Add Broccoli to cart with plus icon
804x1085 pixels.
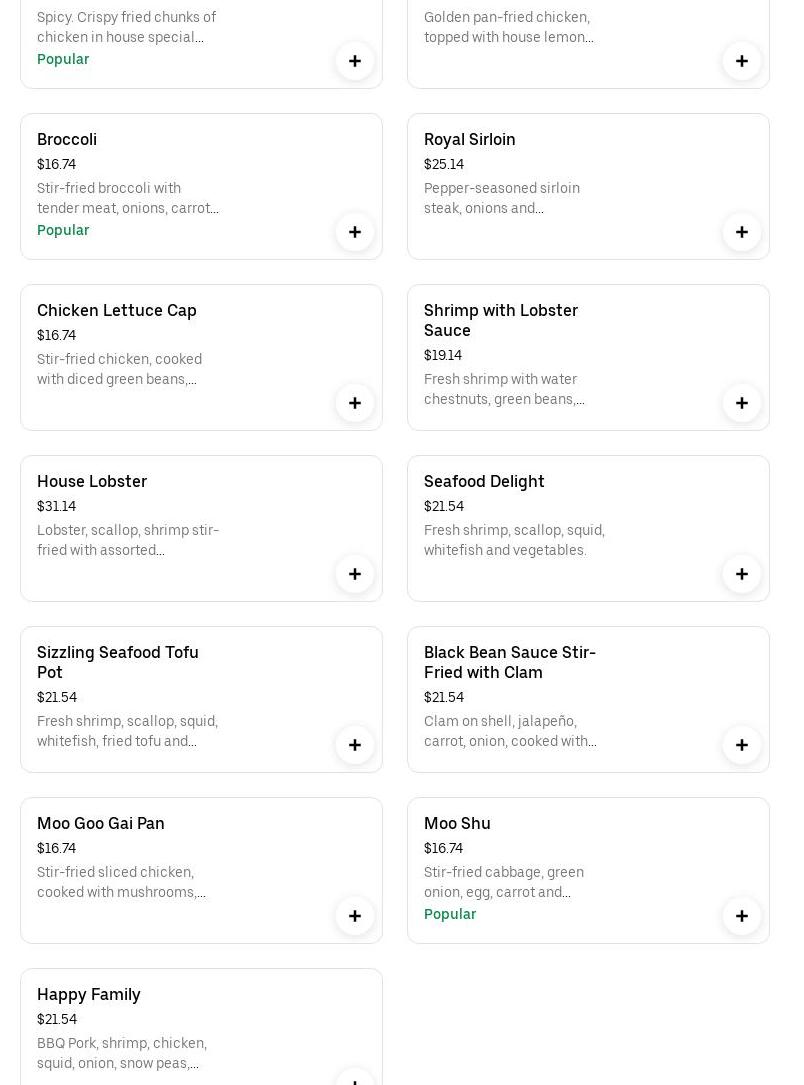click(355, 232)
